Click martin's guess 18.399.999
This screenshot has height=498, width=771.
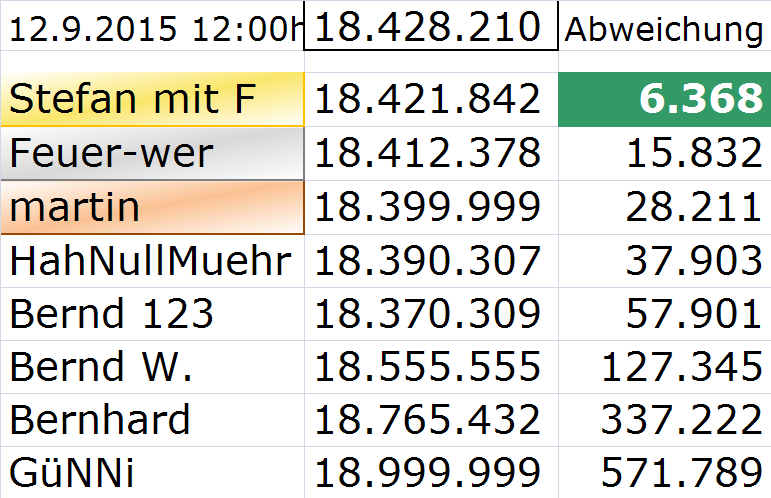coord(431,207)
